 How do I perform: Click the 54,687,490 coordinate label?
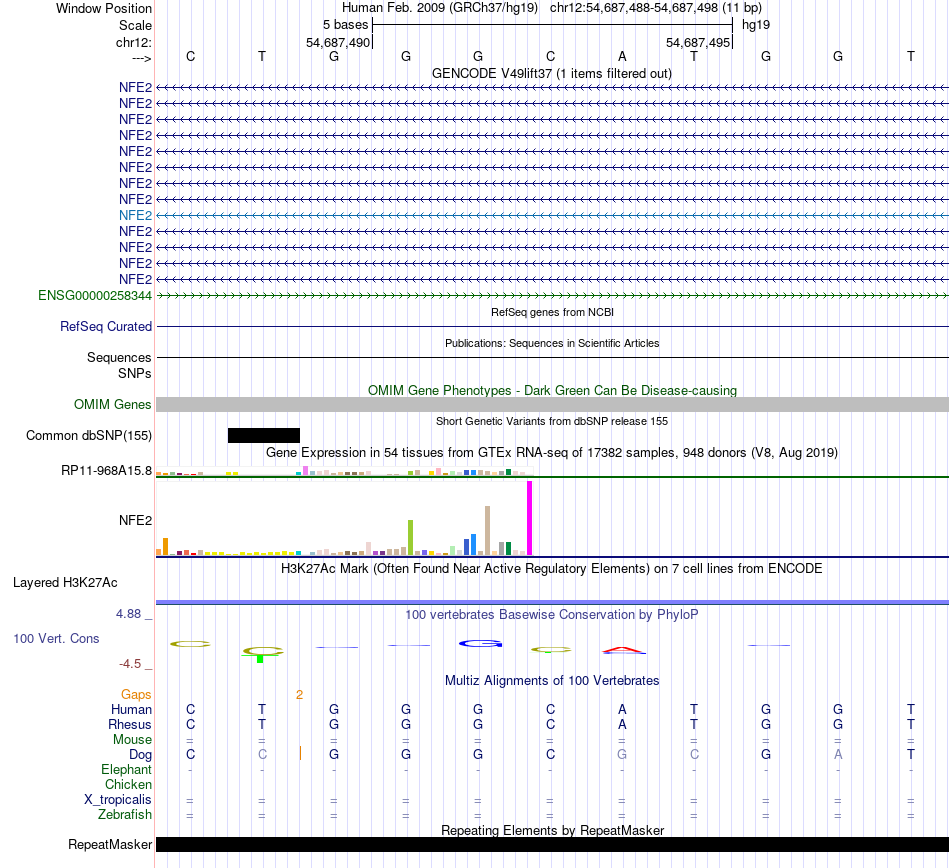337,42
